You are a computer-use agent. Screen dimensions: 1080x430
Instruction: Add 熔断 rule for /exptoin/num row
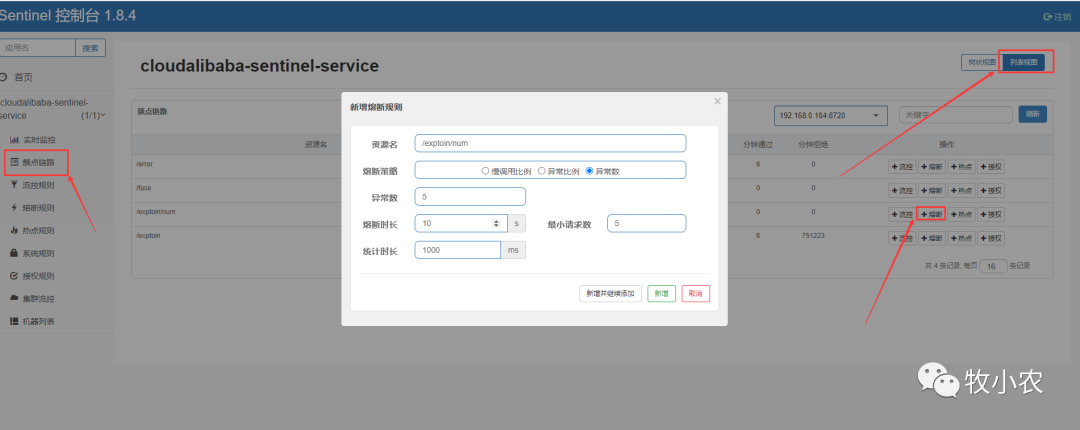click(931, 214)
